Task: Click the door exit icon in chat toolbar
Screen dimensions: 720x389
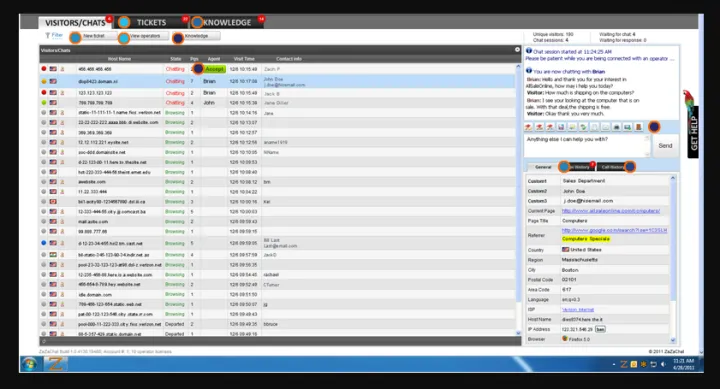Action: point(638,127)
